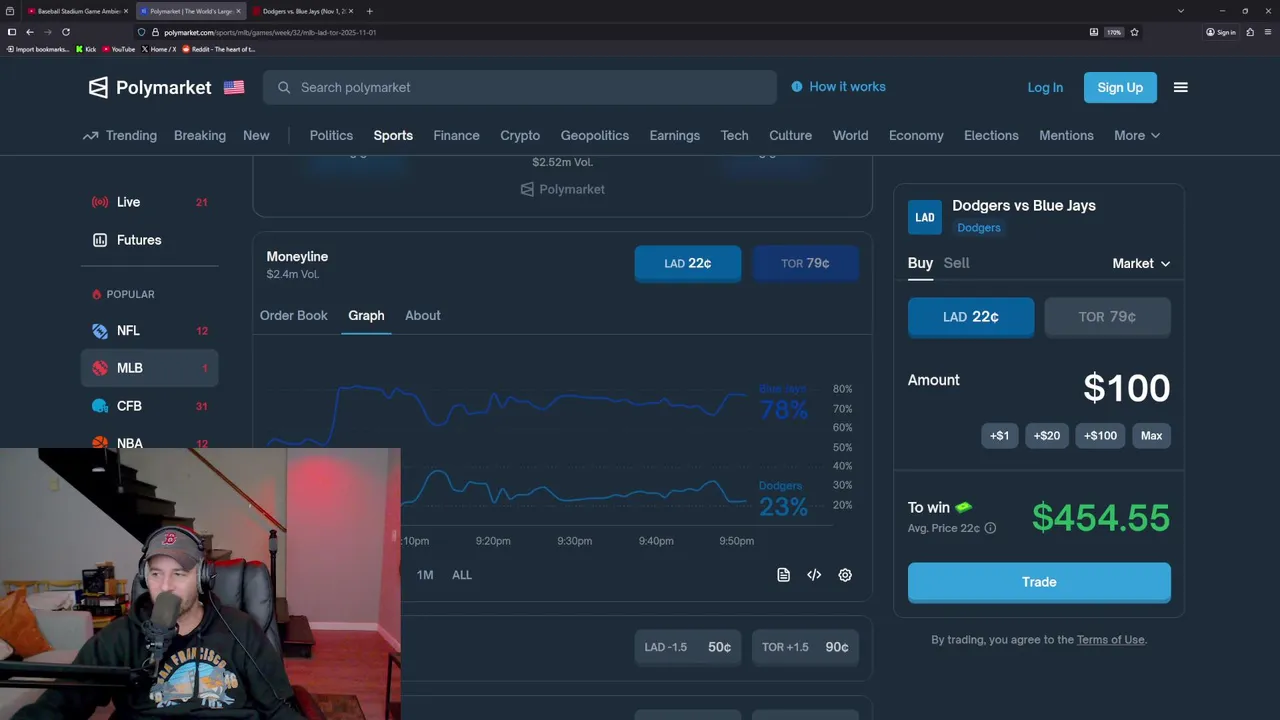Switch to the Order Book tab
The image size is (1280, 720).
pyautogui.click(x=294, y=316)
